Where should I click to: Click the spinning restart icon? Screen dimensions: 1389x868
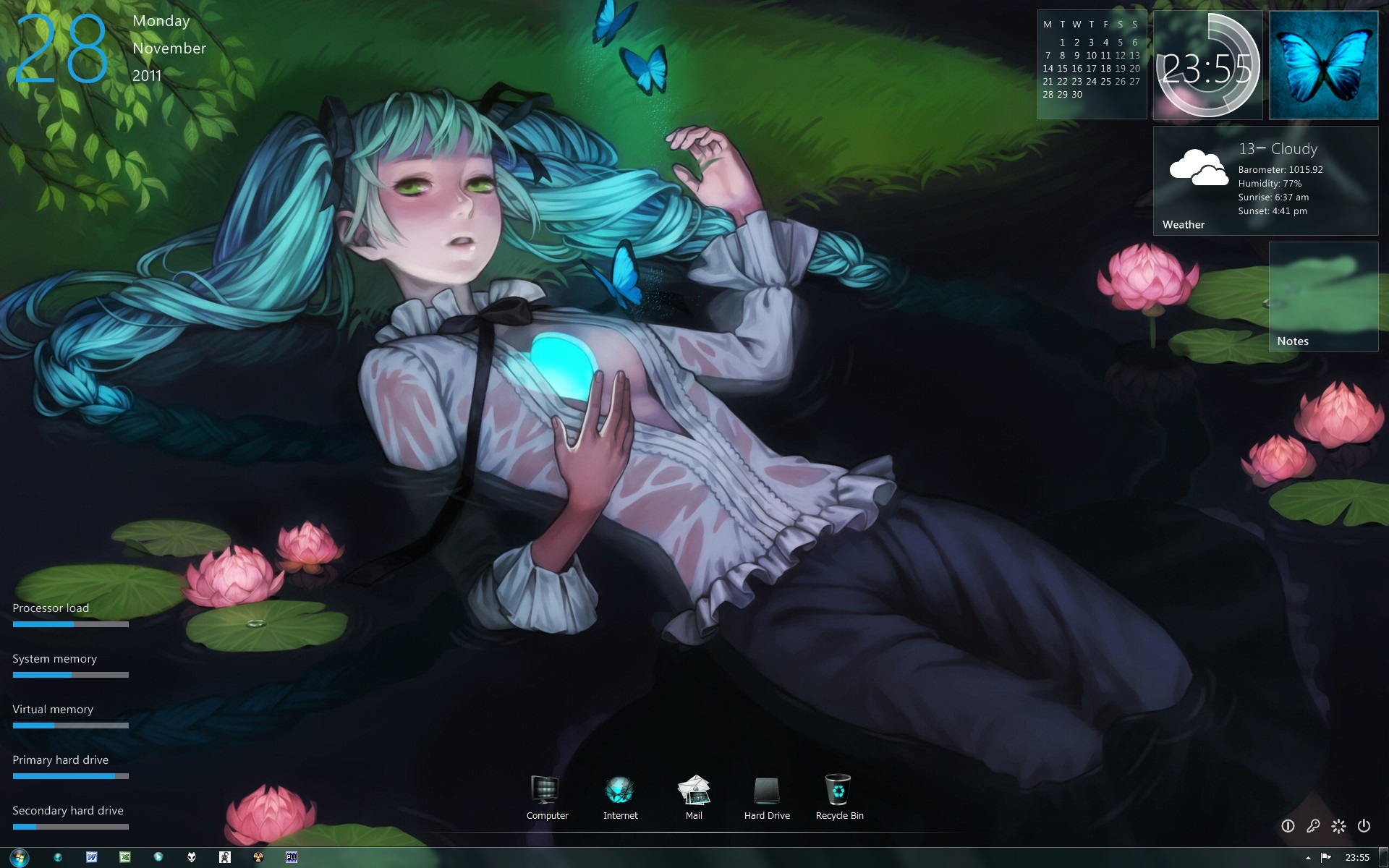pos(1338,825)
